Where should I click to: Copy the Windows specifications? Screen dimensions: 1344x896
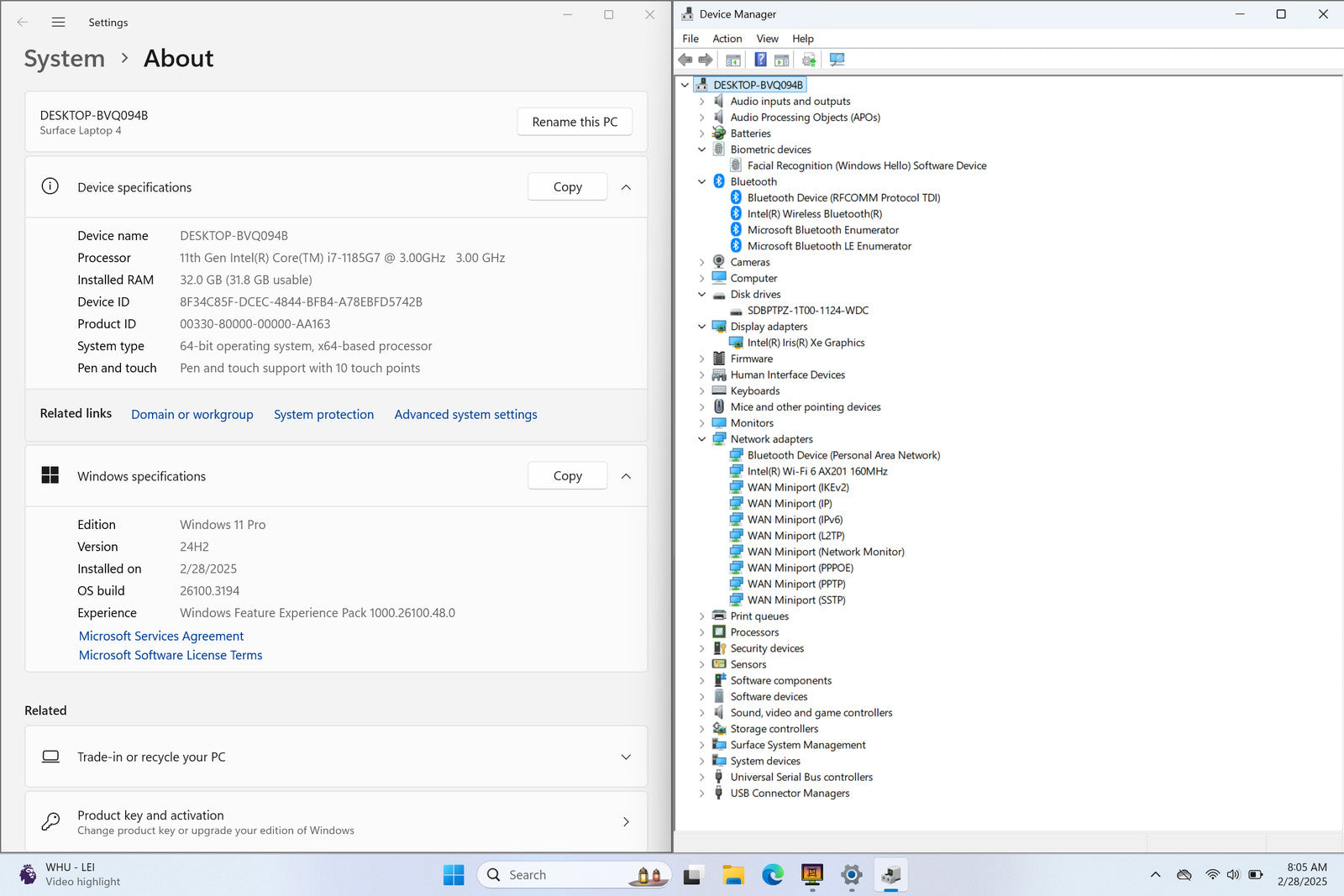click(568, 476)
